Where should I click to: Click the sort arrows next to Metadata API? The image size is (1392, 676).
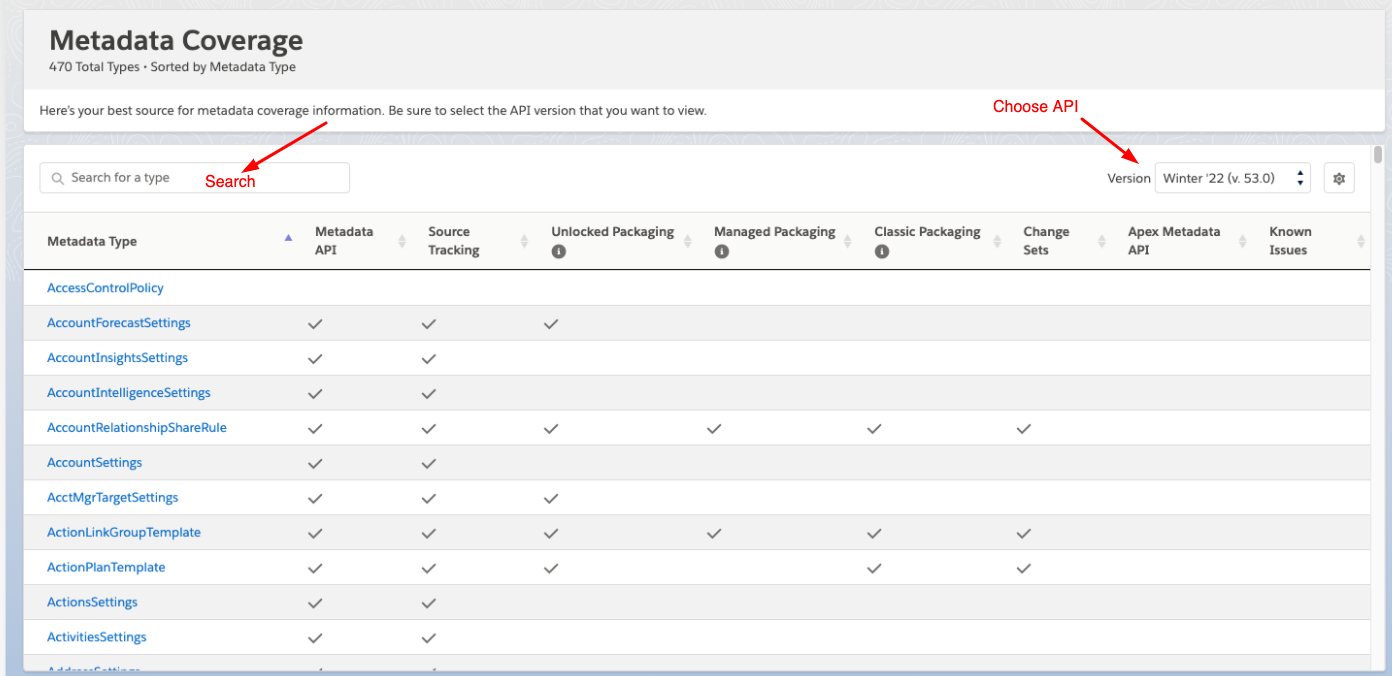coord(402,240)
